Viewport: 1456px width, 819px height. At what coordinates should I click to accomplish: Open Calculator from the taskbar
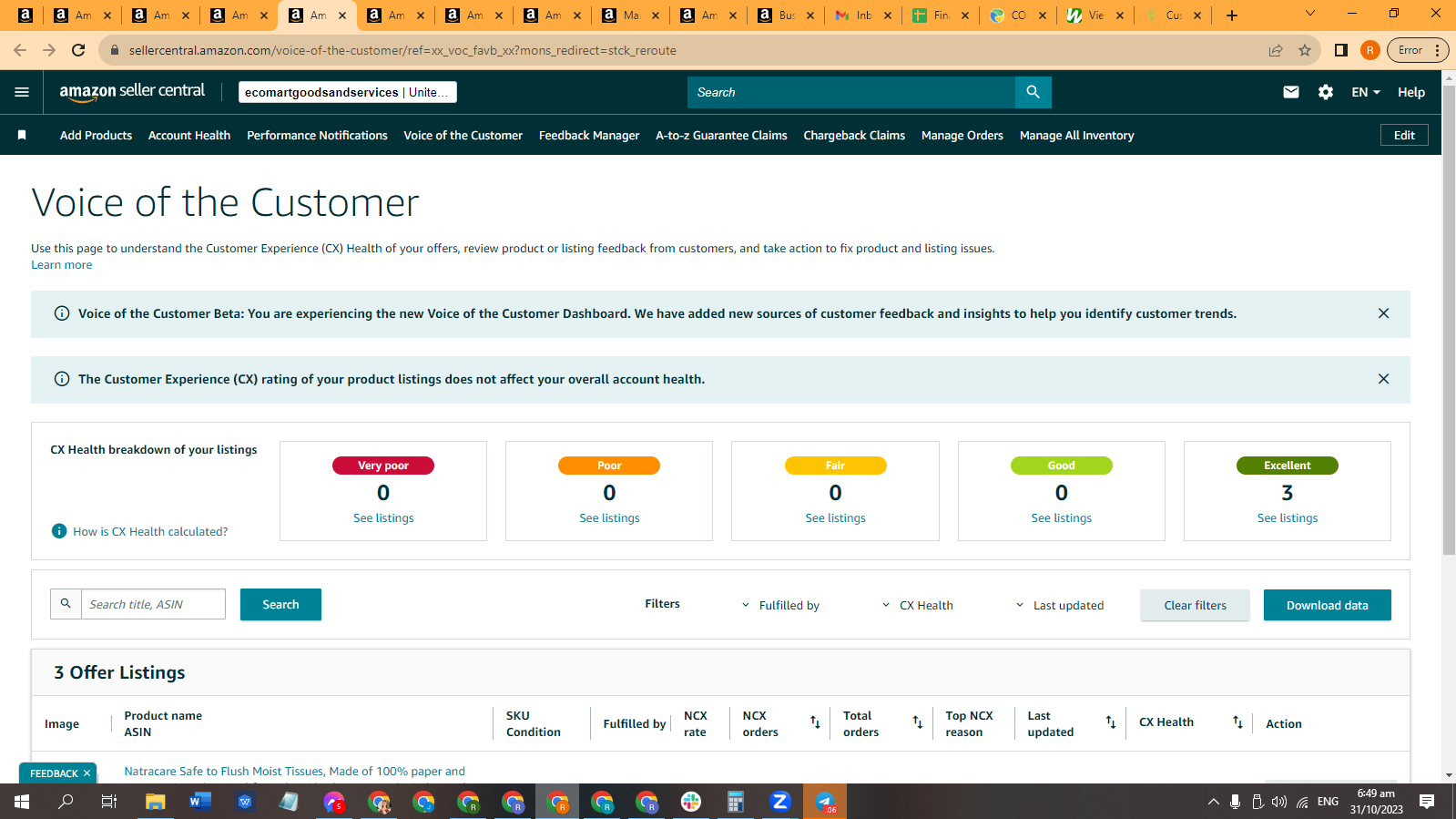pos(735,802)
